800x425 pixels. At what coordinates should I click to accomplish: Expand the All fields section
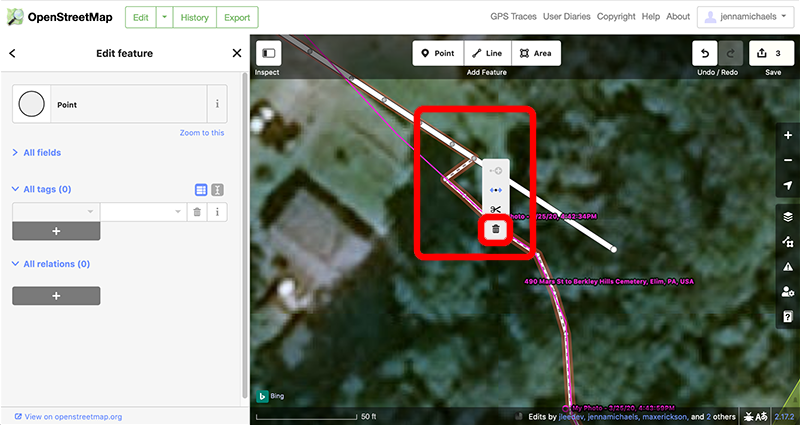coord(36,153)
